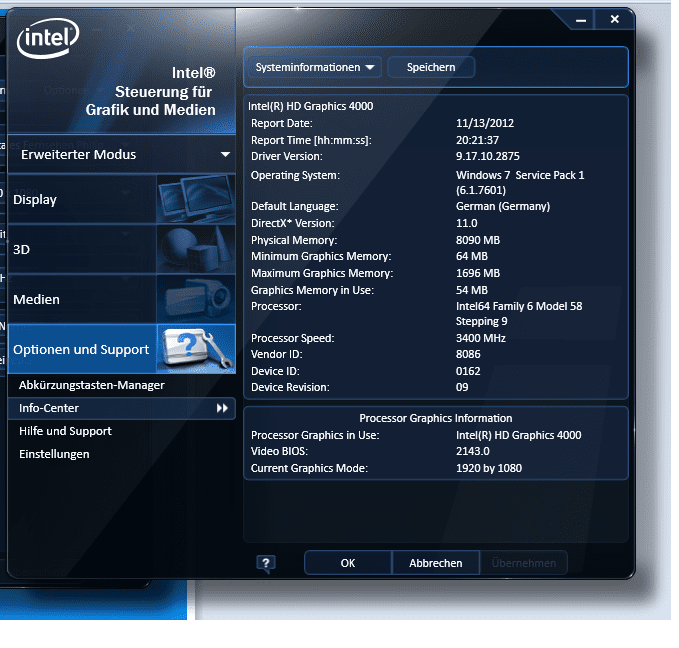Click the help question mark icon

(266, 564)
